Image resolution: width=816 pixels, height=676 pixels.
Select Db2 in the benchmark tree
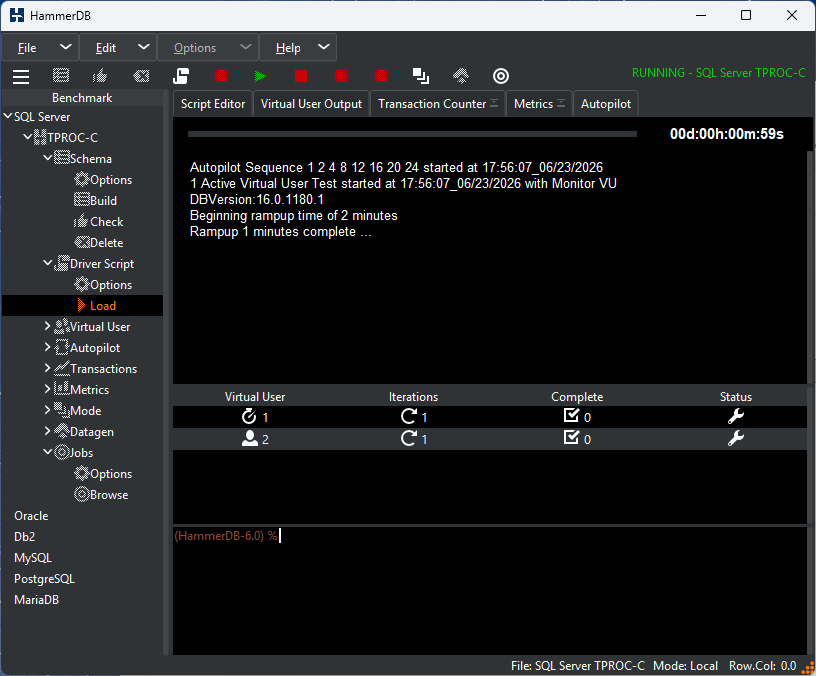24,537
